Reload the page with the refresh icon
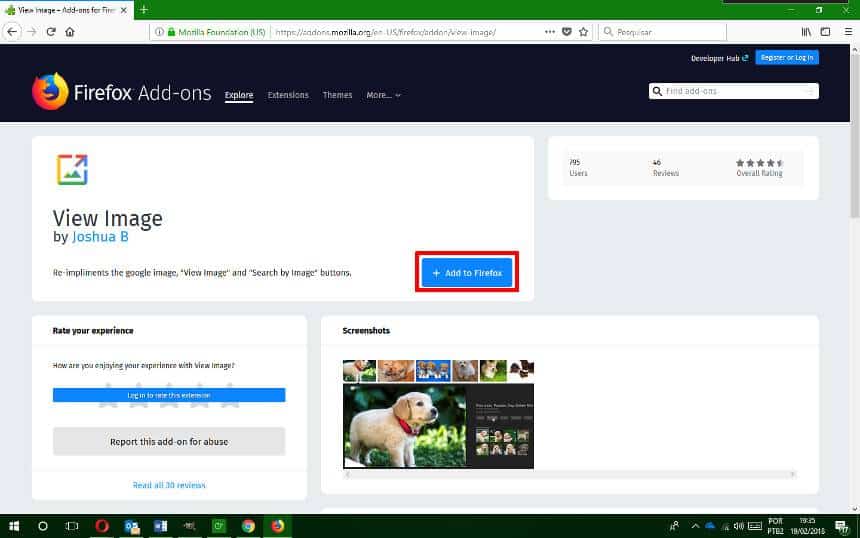Screen dimensions: 860x538 click(51, 32)
